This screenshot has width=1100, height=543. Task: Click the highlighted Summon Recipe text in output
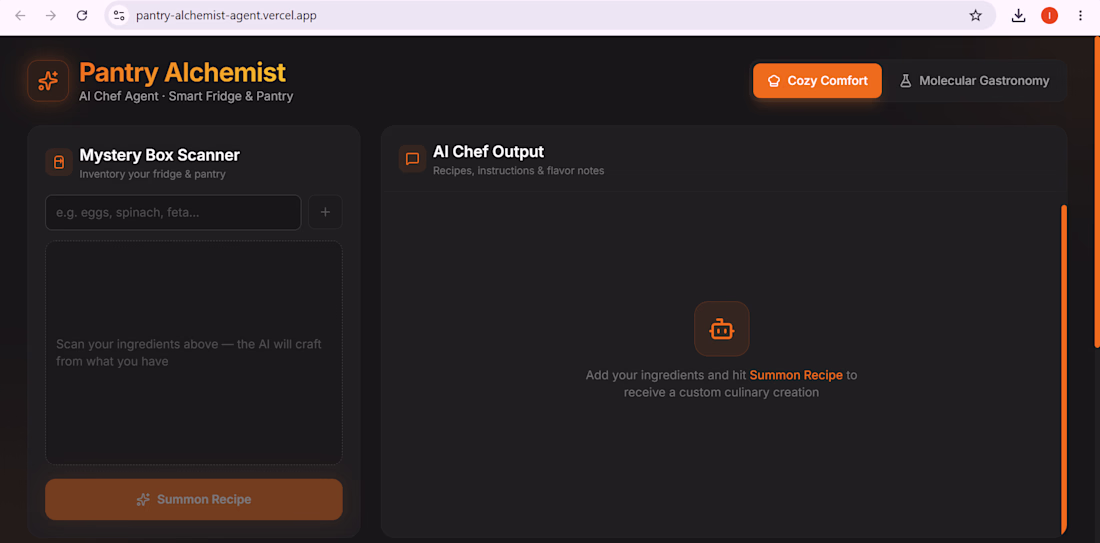[796, 375]
